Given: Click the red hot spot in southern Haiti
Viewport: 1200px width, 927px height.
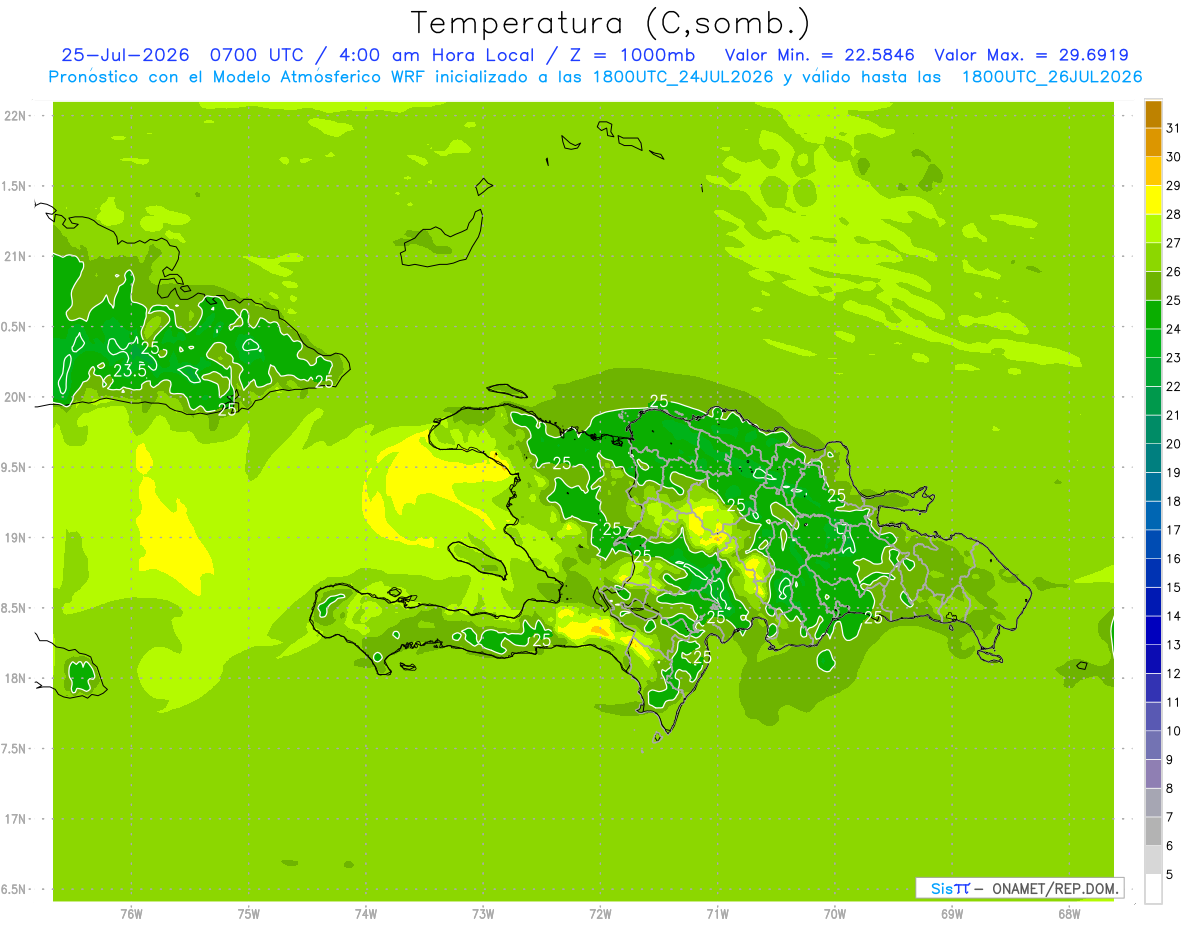Looking at the screenshot, I should tap(598, 629).
